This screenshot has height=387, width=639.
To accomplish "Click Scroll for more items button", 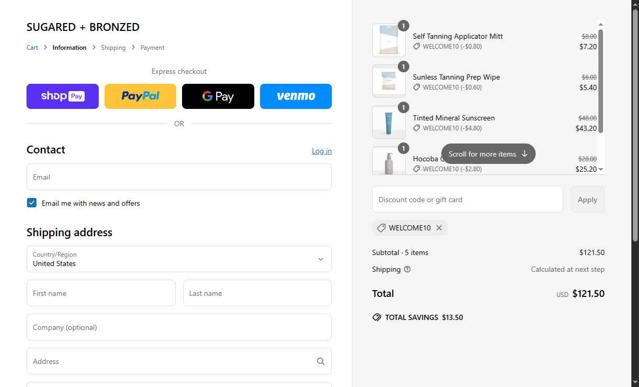I will (x=488, y=154).
